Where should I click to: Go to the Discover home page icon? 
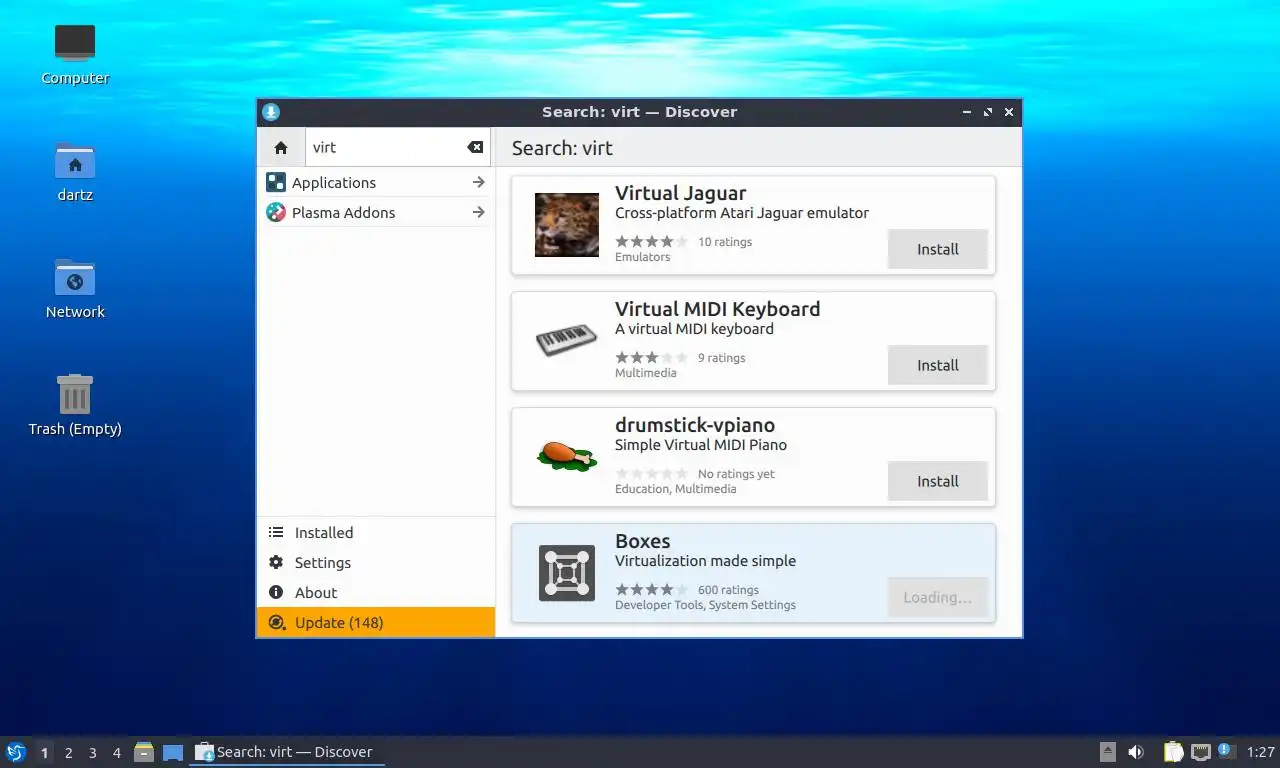[281, 147]
